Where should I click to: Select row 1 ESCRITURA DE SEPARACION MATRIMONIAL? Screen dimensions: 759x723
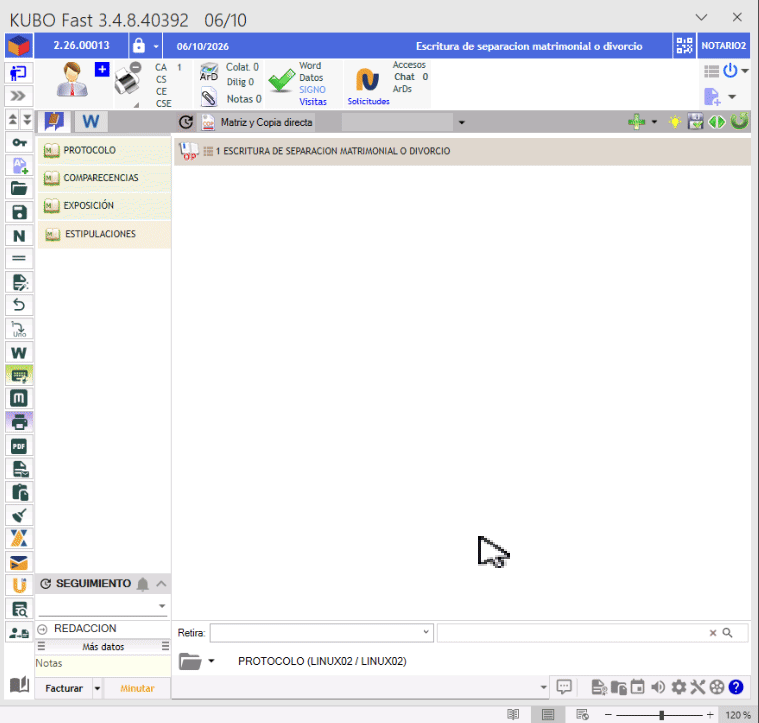pos(462,151)
